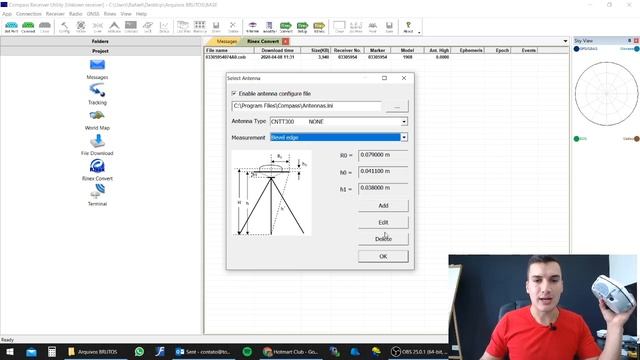Open Terminal in the Project panel

(97, 195)
